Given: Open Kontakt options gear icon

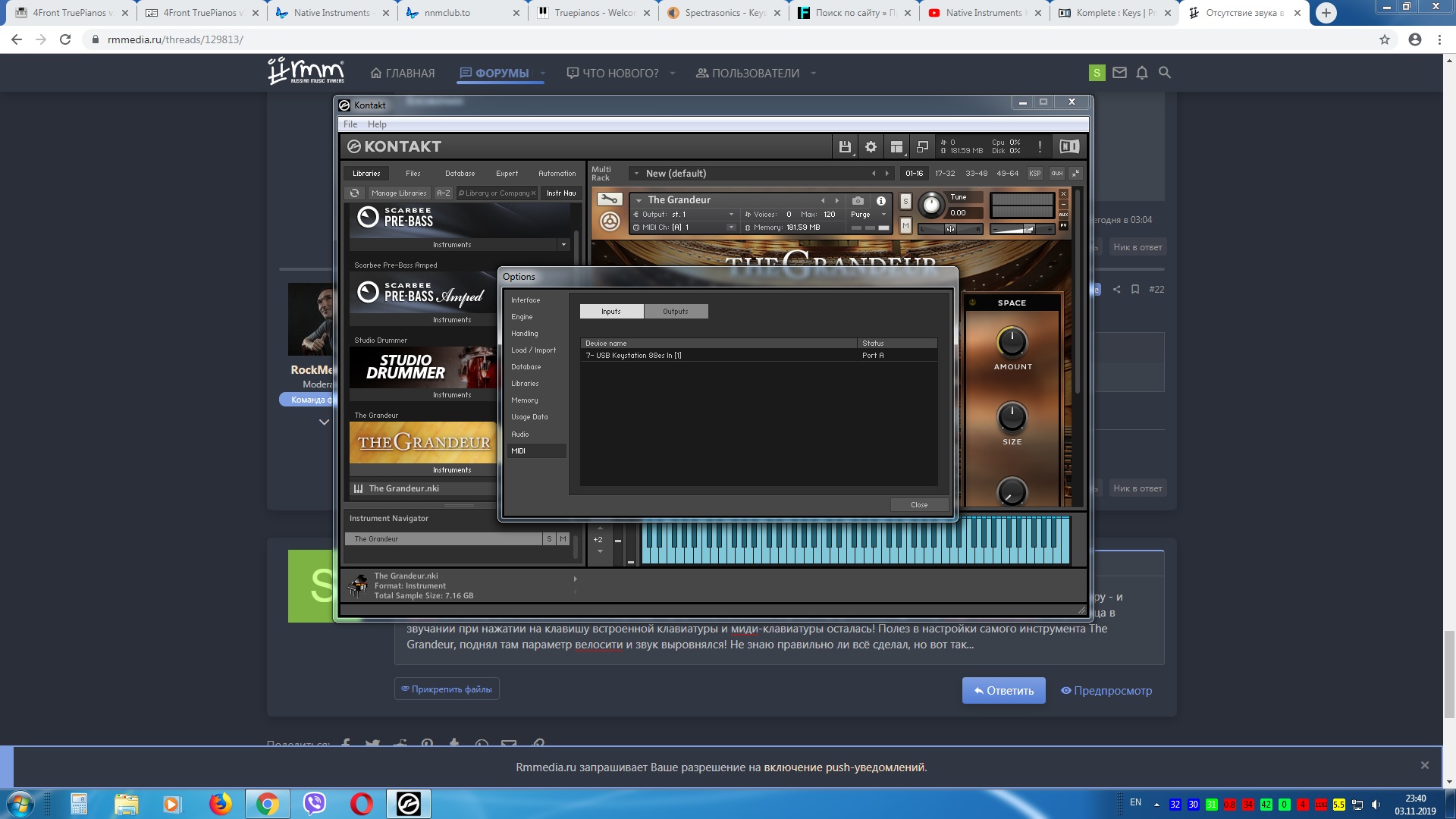Looking at the screenshot, I should pos(871,147).
